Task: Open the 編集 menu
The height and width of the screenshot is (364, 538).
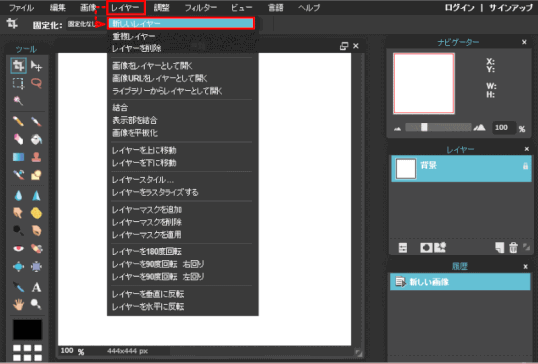Action: point(57,8)
